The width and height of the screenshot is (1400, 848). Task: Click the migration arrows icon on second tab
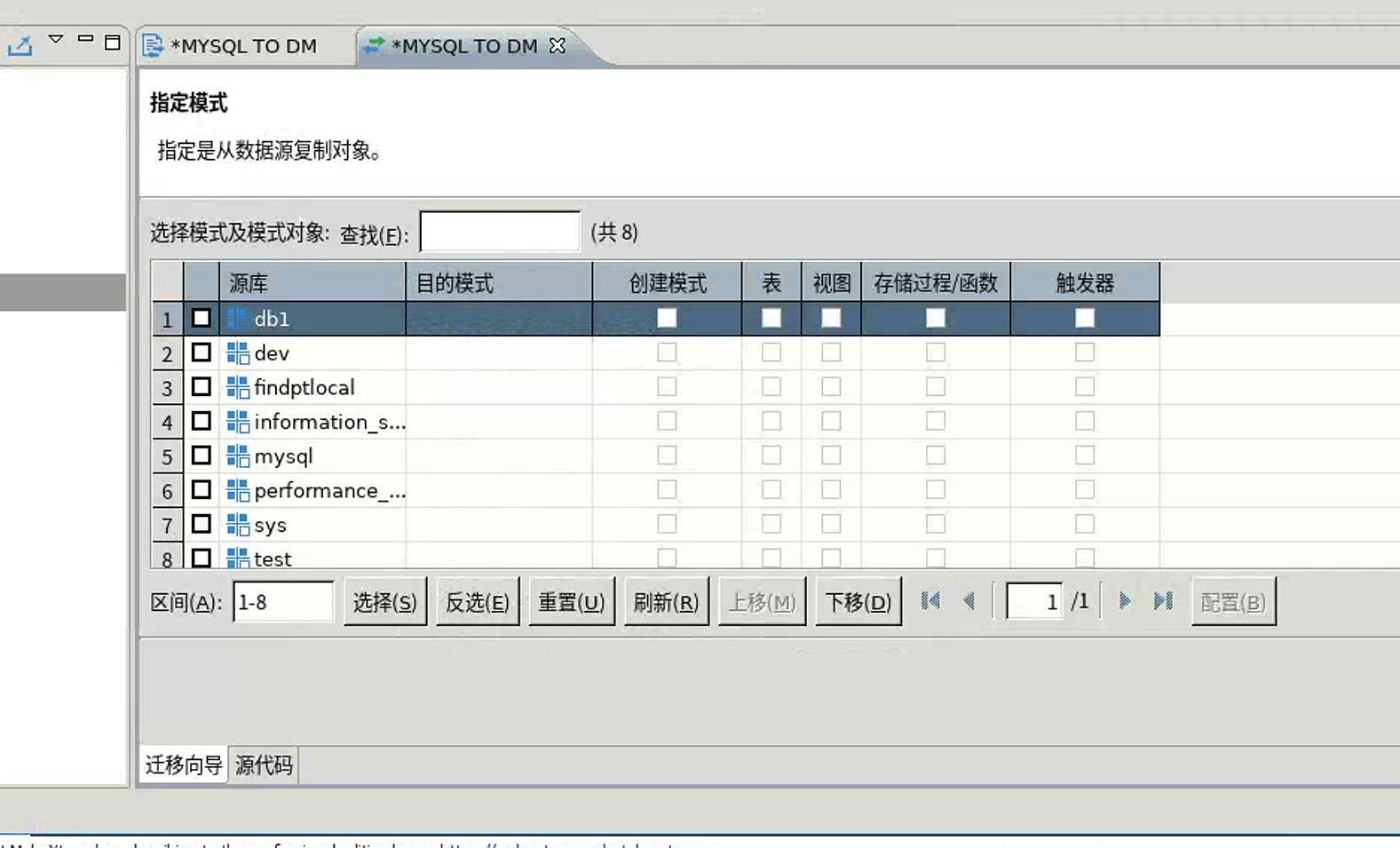coord(374,45)
